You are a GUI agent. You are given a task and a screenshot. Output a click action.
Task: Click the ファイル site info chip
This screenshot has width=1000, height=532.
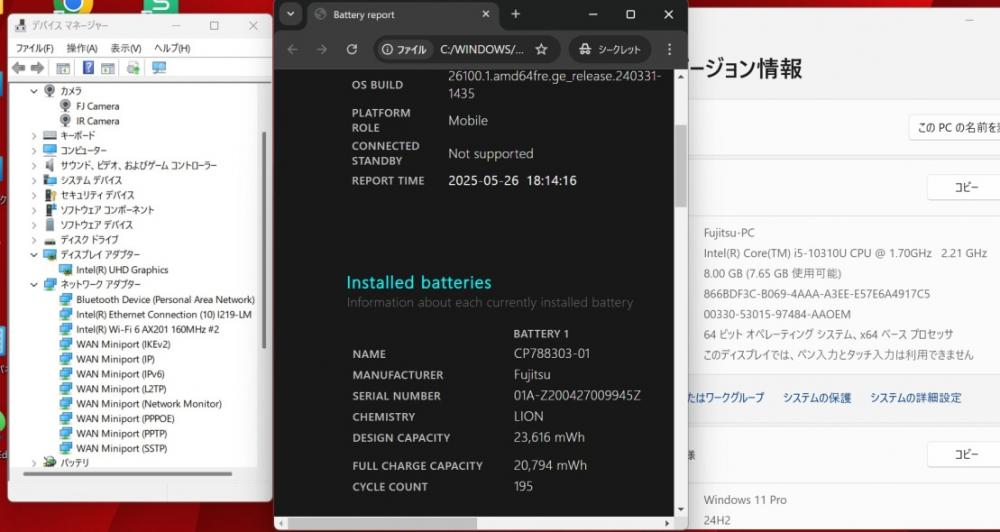click(404, 49)
